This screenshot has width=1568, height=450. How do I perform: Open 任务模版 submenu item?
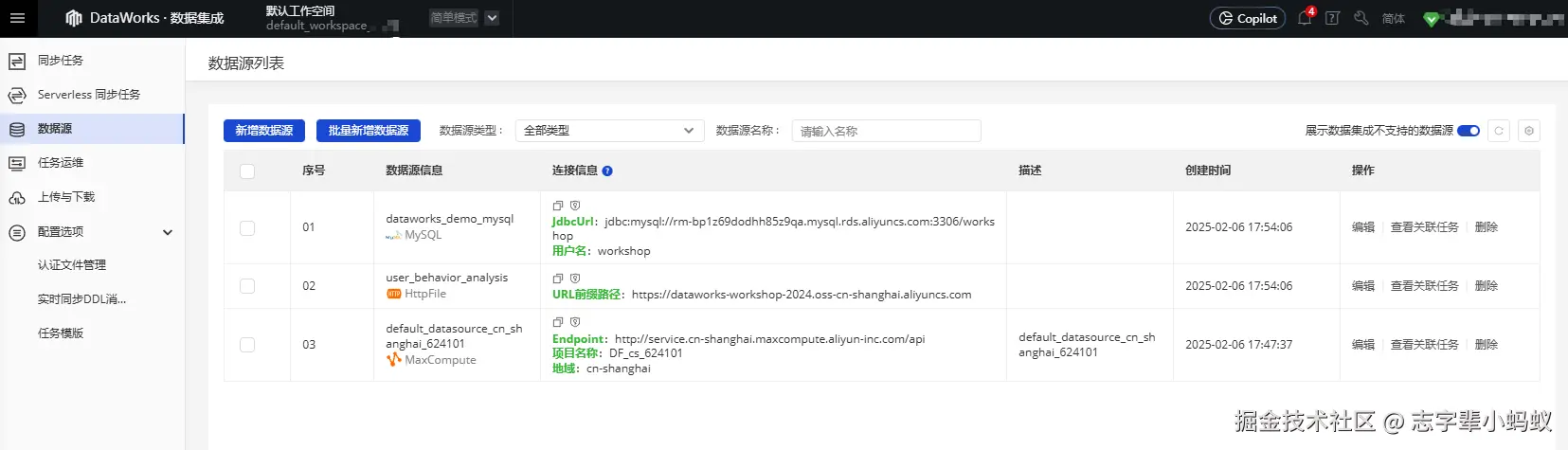tap(61, 333)
